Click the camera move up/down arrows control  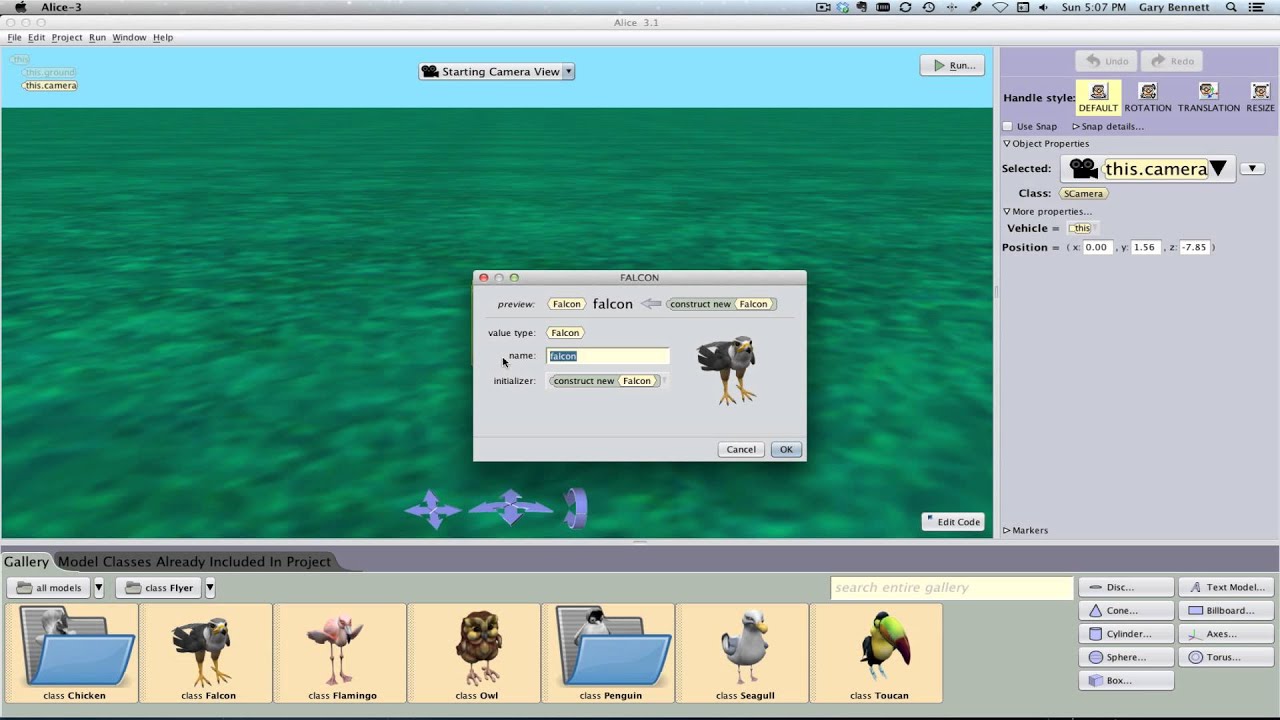click(x=432, y=509)
